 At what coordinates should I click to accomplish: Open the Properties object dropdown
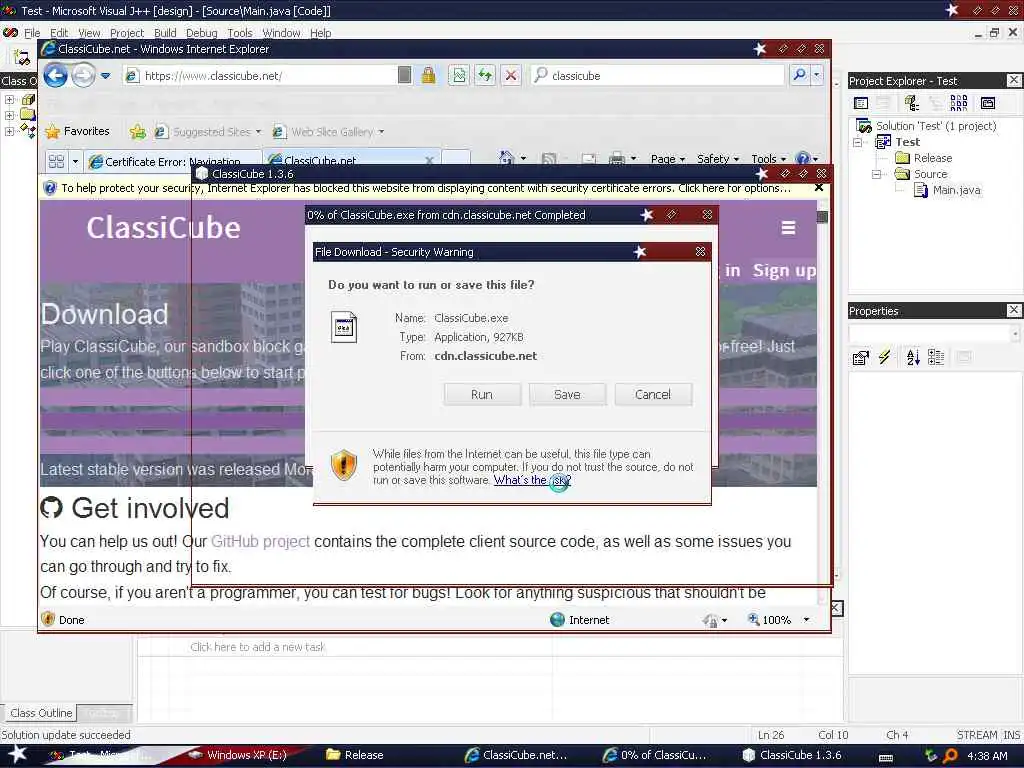pos(1014,334)
